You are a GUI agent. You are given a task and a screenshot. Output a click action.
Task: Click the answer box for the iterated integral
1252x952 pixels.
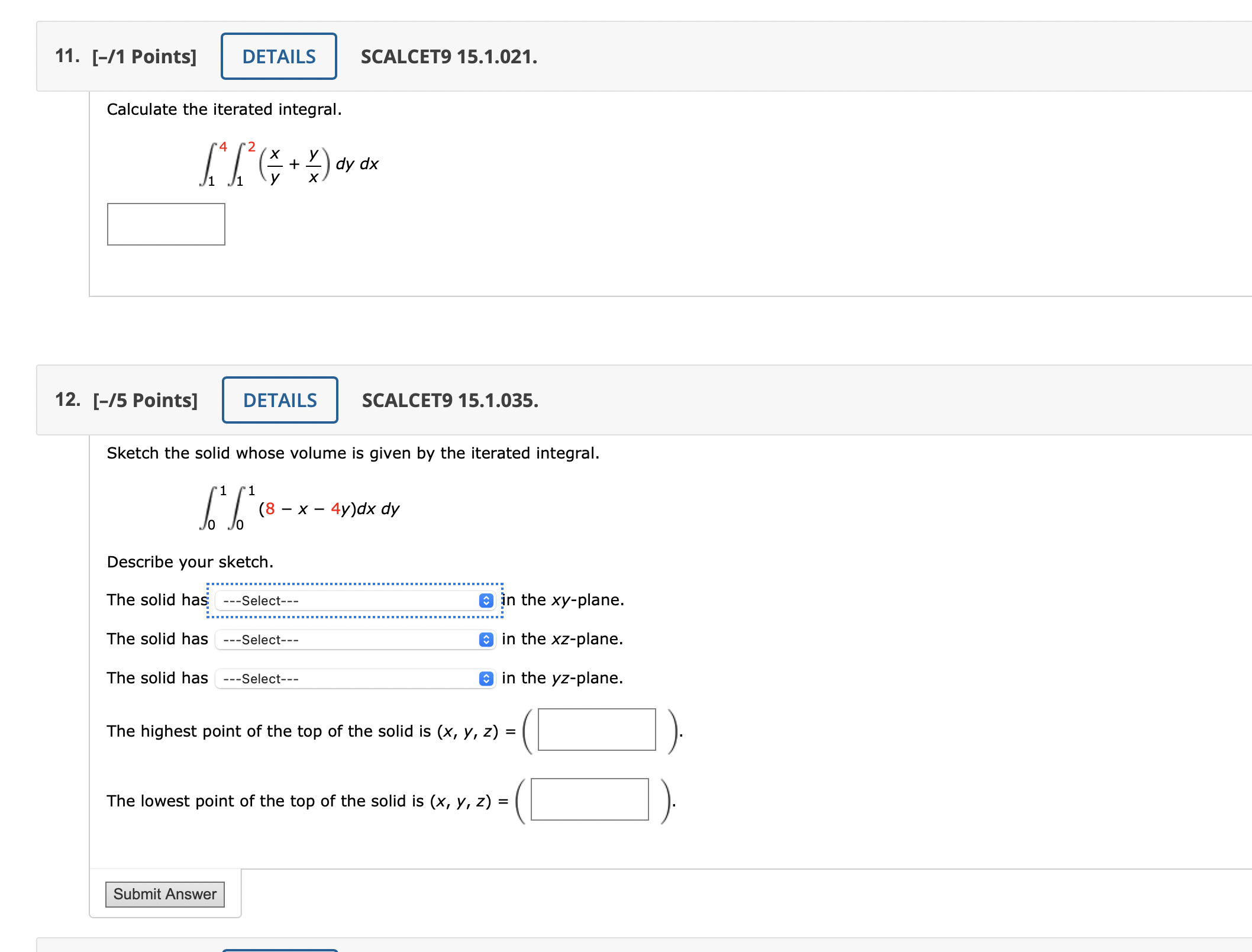[x=166, y=224]
